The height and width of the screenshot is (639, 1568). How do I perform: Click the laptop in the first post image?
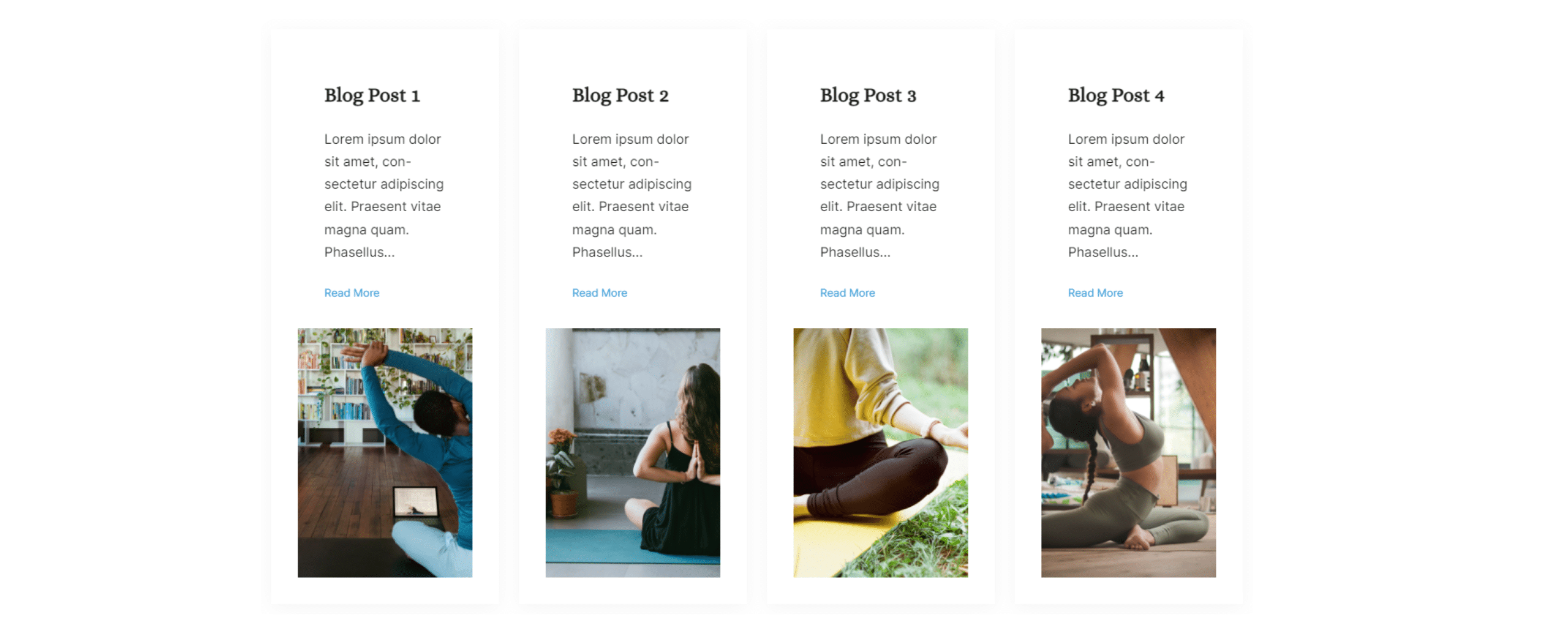417,504
